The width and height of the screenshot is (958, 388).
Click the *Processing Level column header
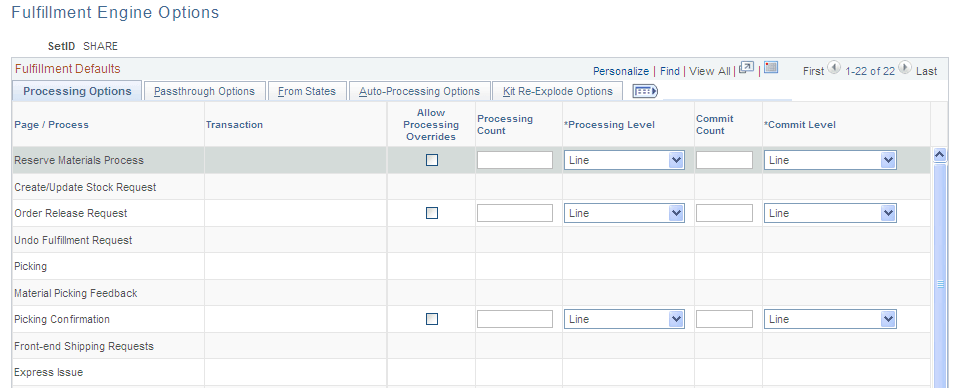pos(609,125)
